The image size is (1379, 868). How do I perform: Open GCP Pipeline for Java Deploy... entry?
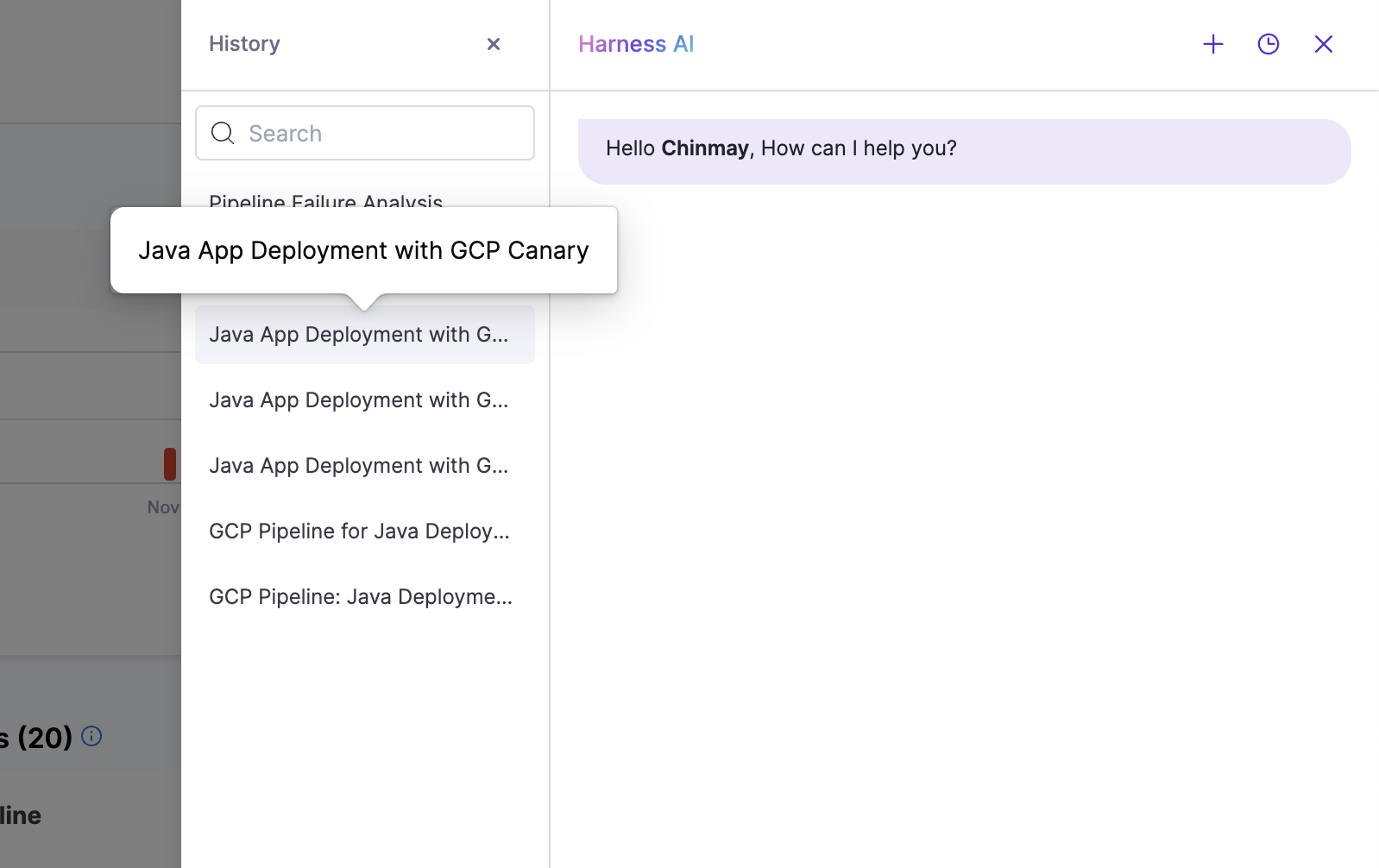(x=365, y=531)
